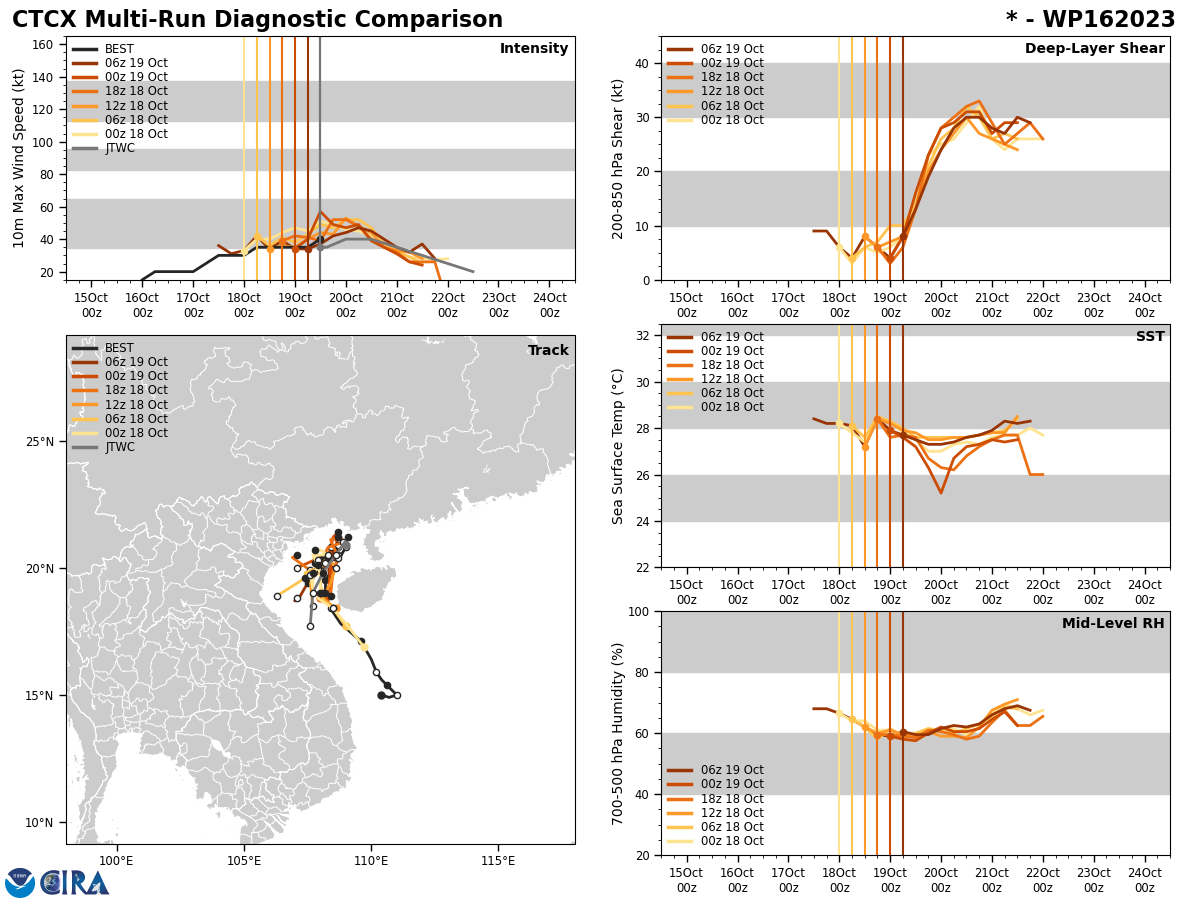Click the SST panel title

click(1150, 337)
